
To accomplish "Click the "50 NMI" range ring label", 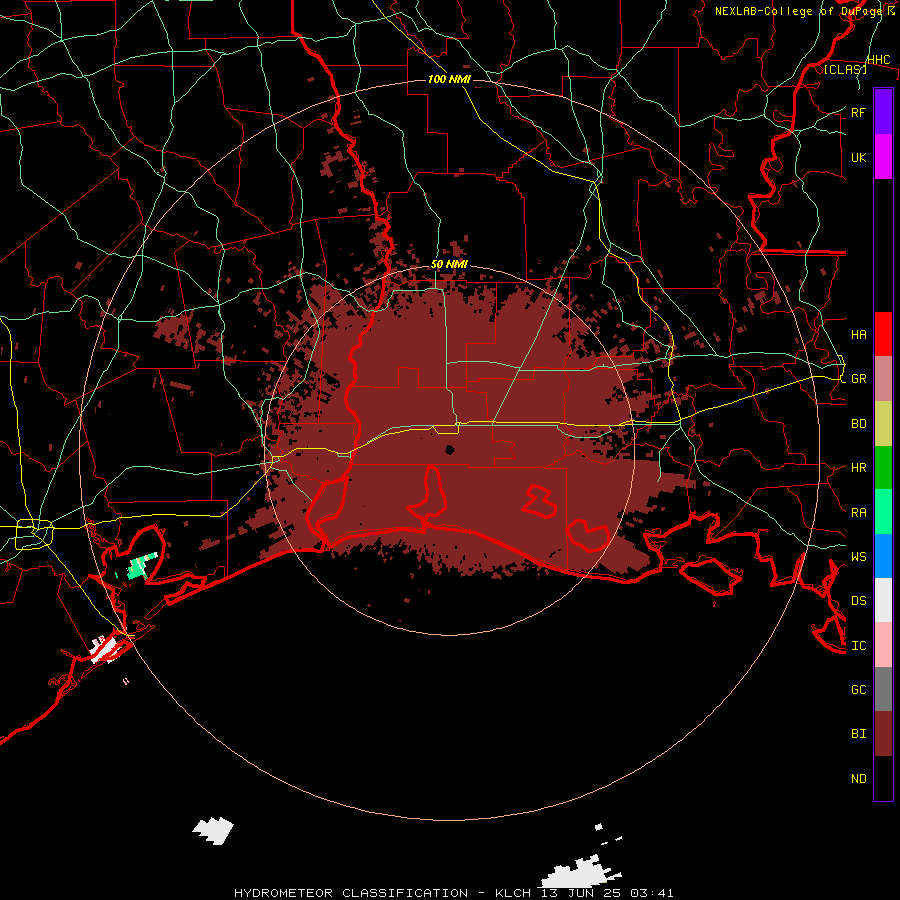I will tap(449, 265).
